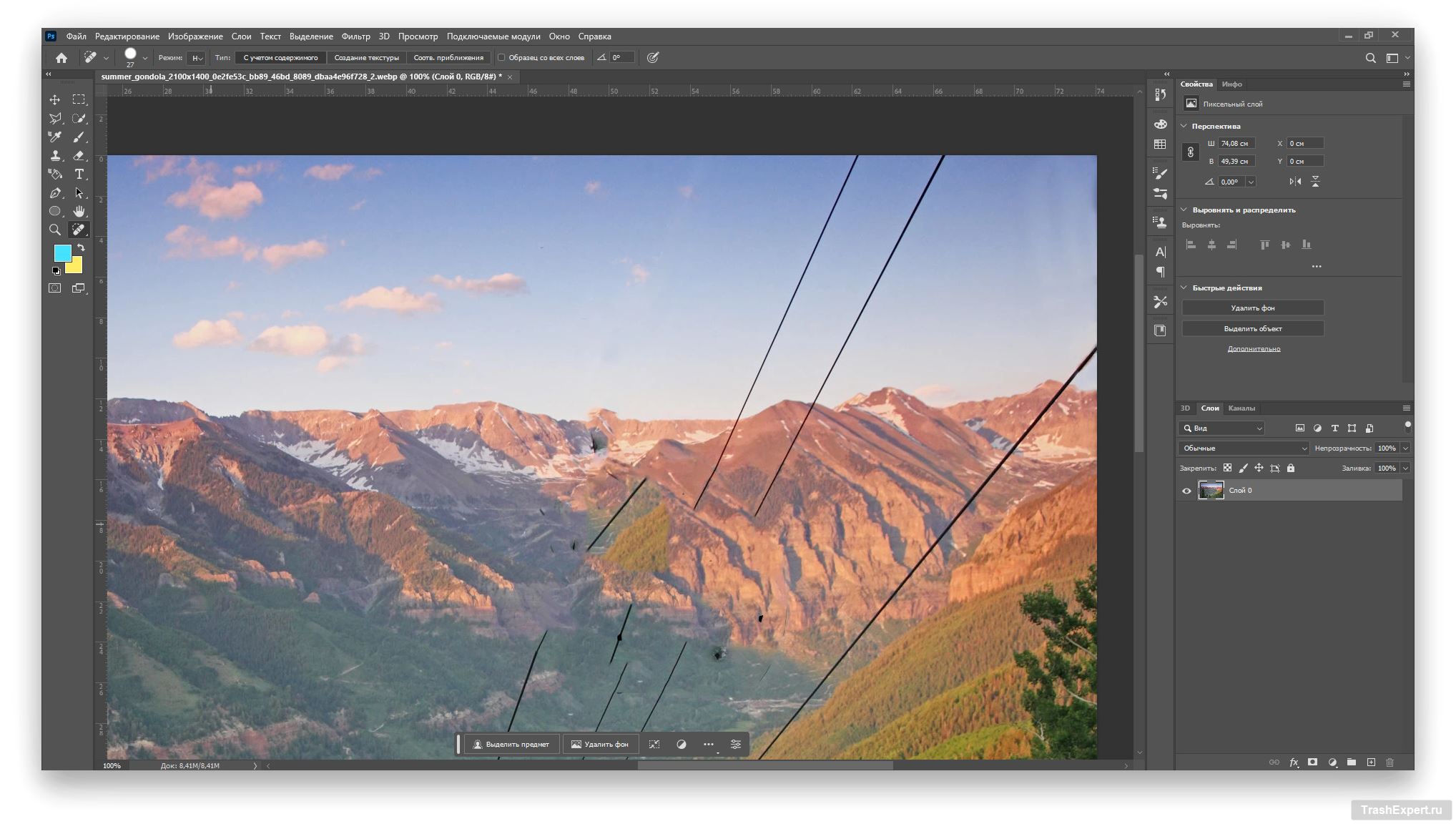Click Удалить фон in Quick Actions
1456x824 pixels.
coord(1252,308)
